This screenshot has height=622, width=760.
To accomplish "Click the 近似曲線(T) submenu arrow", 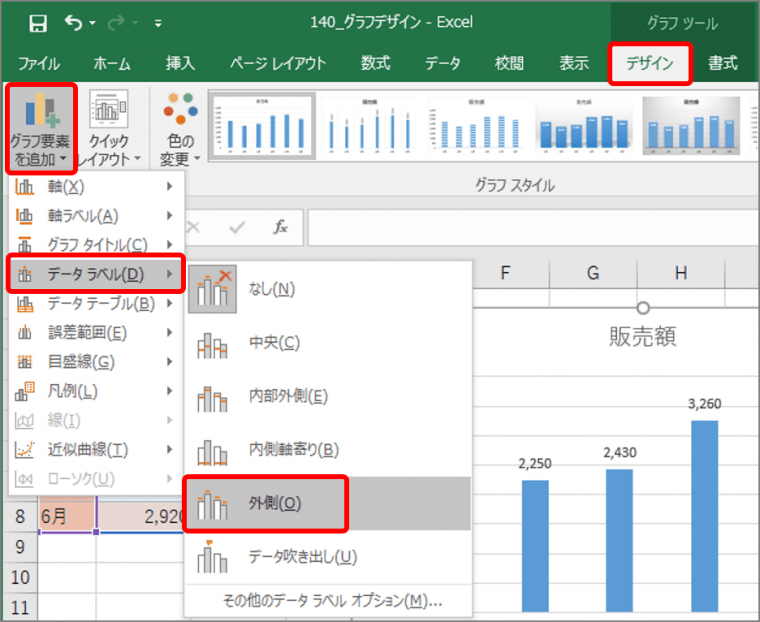I will pyautogui.click(x=170, y=449).
